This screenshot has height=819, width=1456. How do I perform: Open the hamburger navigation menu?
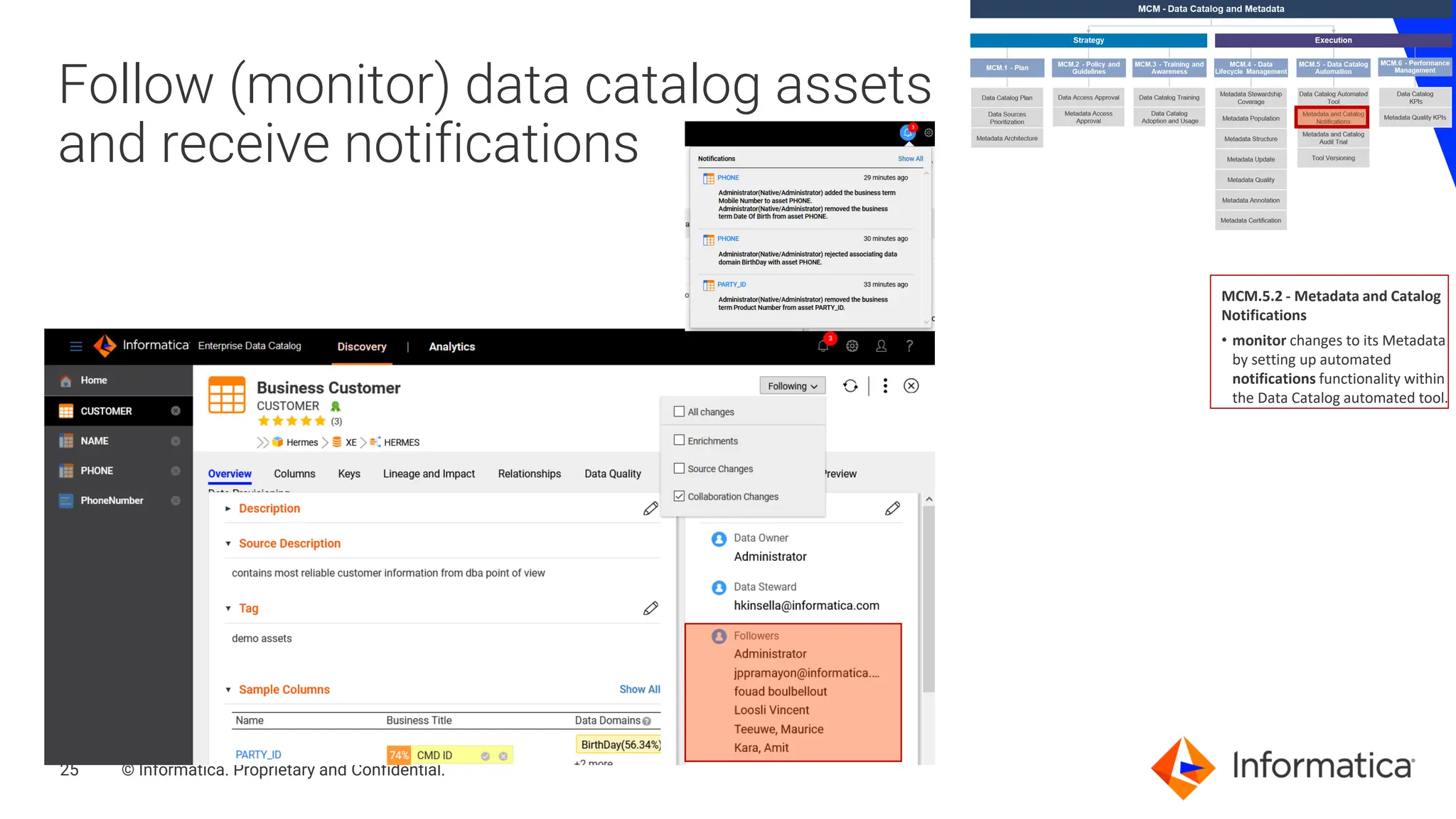pyautogui.click(x=76, y=346)
